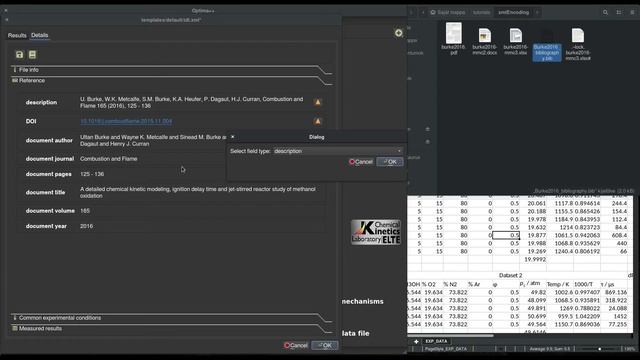Screen dimensions: 640x360
Task: Click the document title value text
Action: click(x=198, y=193)
